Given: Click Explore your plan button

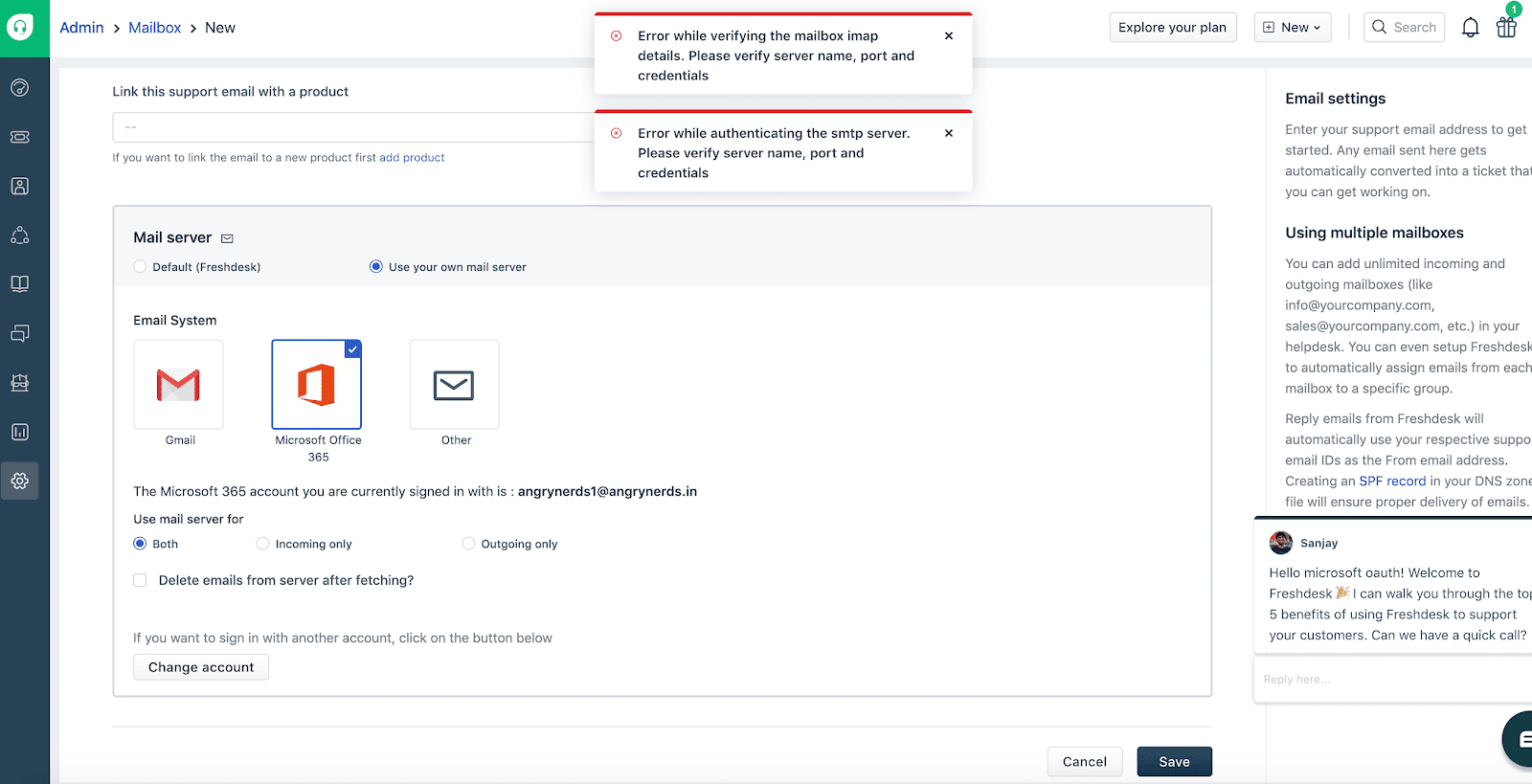Looking at the screenshot, I should pos(1173,27).
